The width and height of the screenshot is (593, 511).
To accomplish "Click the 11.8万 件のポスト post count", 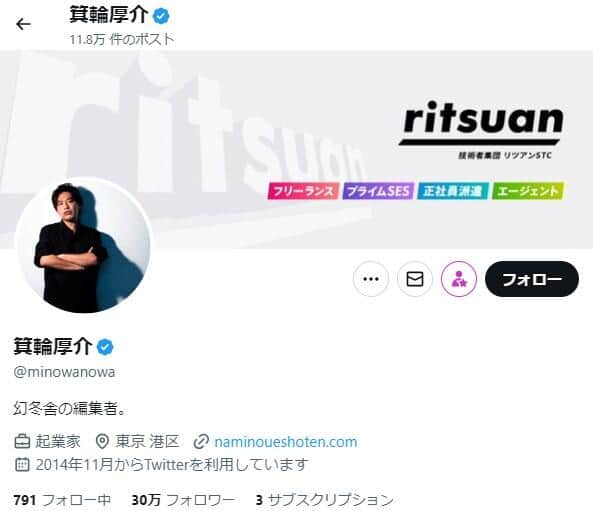I will pyautogui.click(x=122, y=40).
